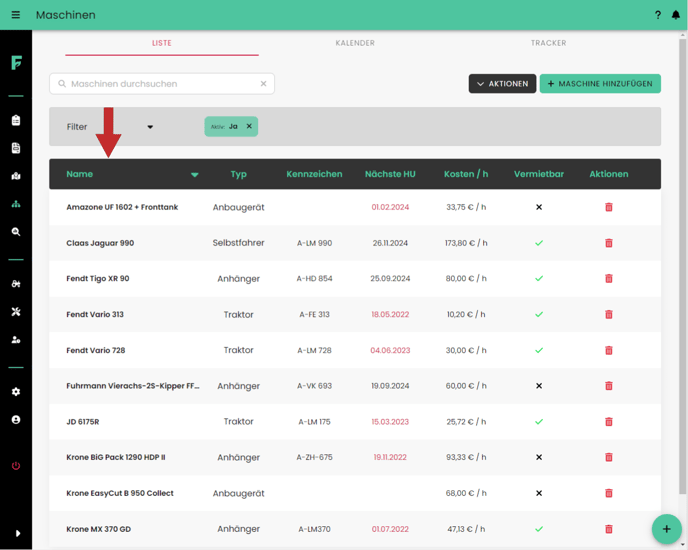Image resolution: width=688 pixels, height=550 pixels.
Task: Click cost 173,80 € / h
Action: click(466, 243)
